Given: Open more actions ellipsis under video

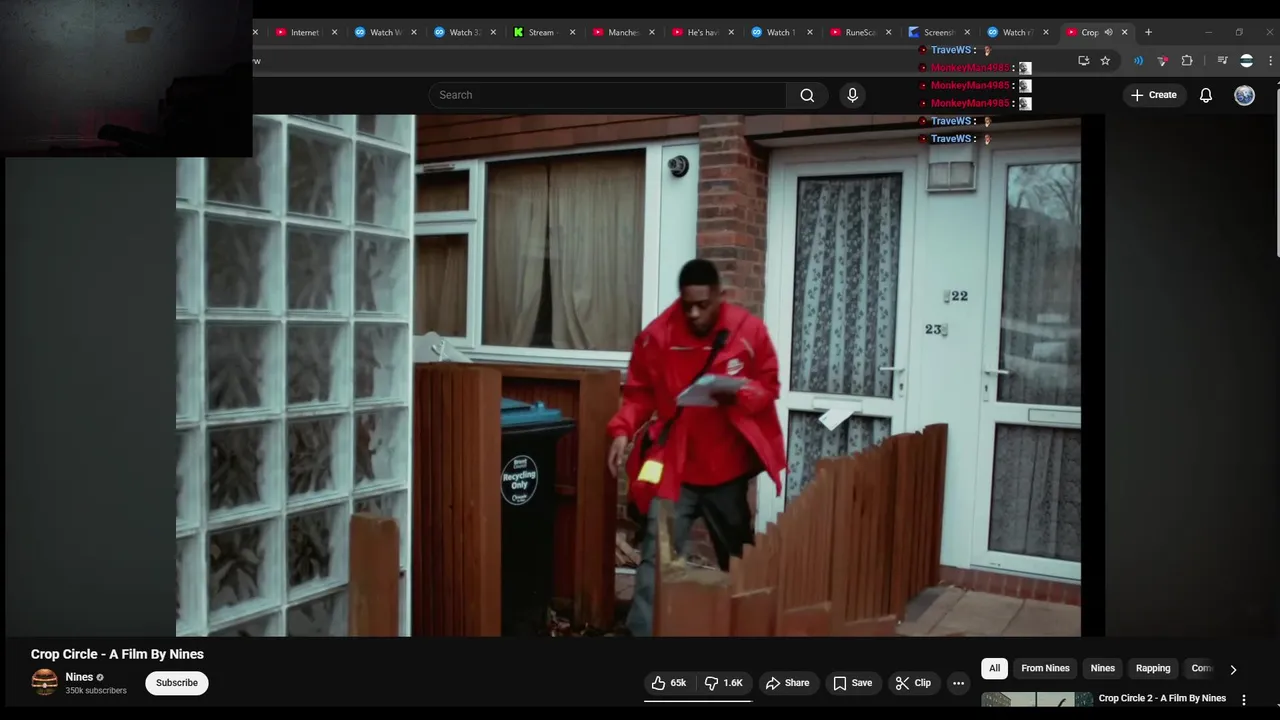Looking at the screenshot, I should coord(958,683).
